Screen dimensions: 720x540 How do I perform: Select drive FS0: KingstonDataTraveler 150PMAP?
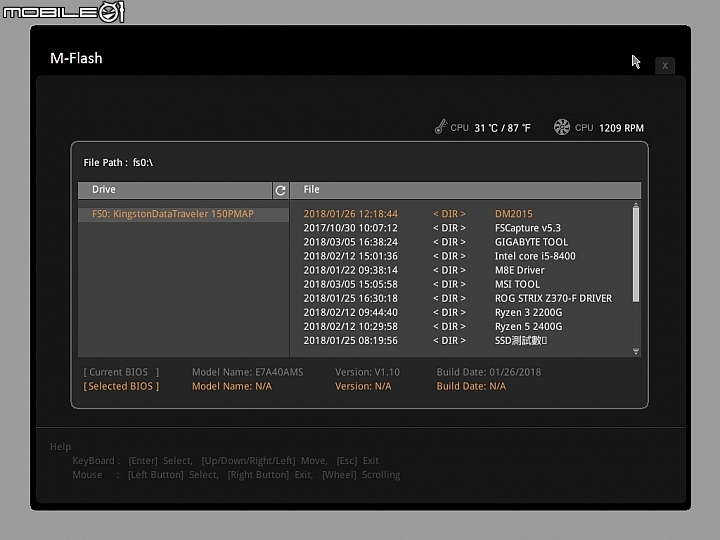pyautogui.click(x=183, y=214)
